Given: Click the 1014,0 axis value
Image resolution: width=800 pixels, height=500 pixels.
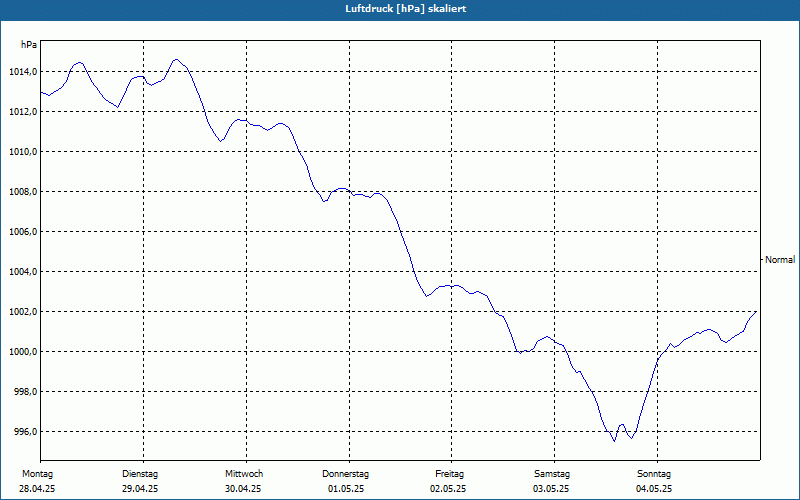Looking at the screenshot, I should (23, 72).
